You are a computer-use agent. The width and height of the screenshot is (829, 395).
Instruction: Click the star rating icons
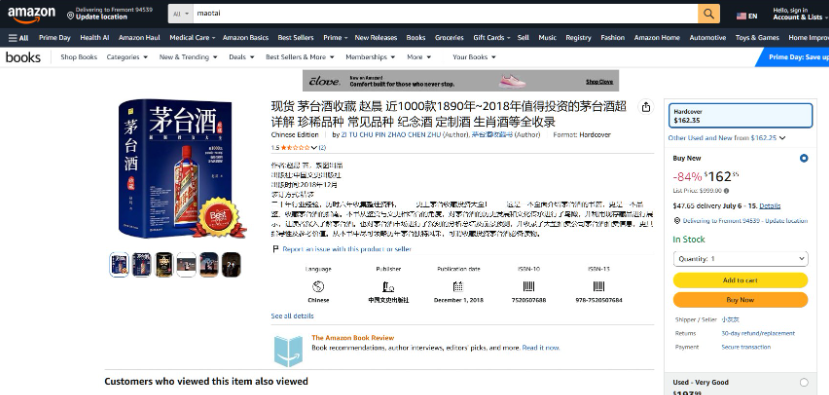click(x=296, y=148)
